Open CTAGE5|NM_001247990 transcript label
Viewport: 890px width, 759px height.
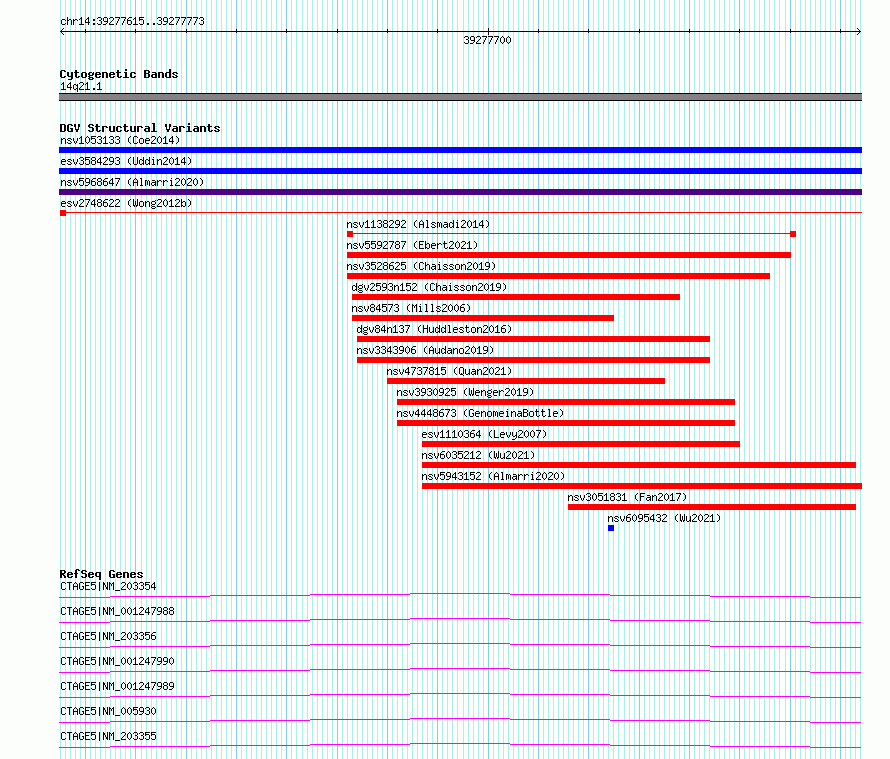pyautogui.click(x=117, y=661)
